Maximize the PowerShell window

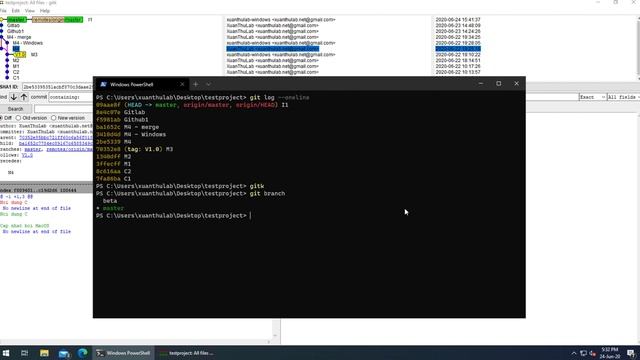[x=498, y=83]
